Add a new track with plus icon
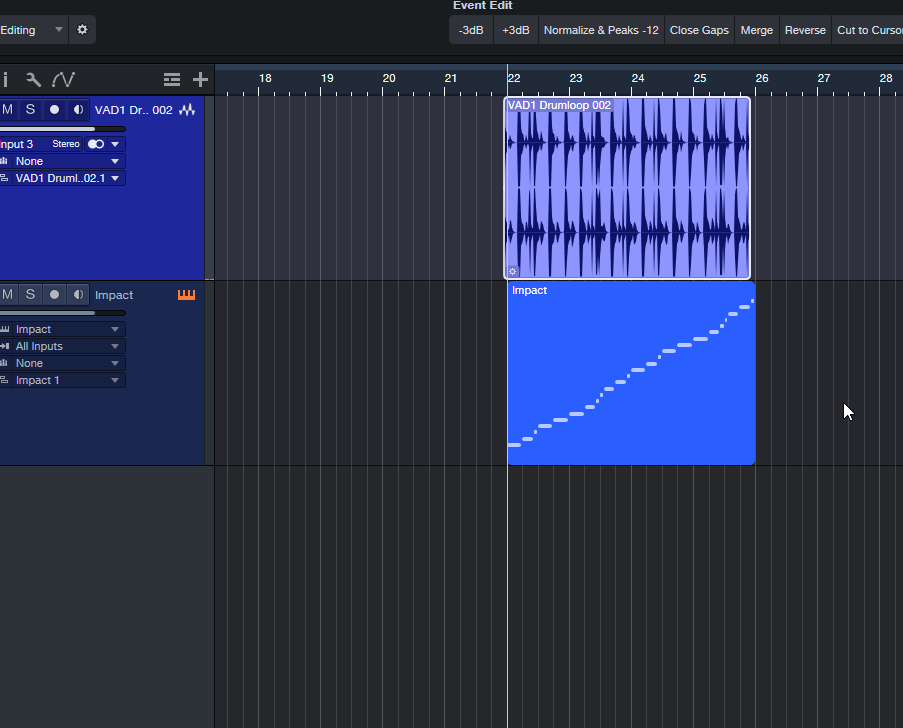 point(200,80)
